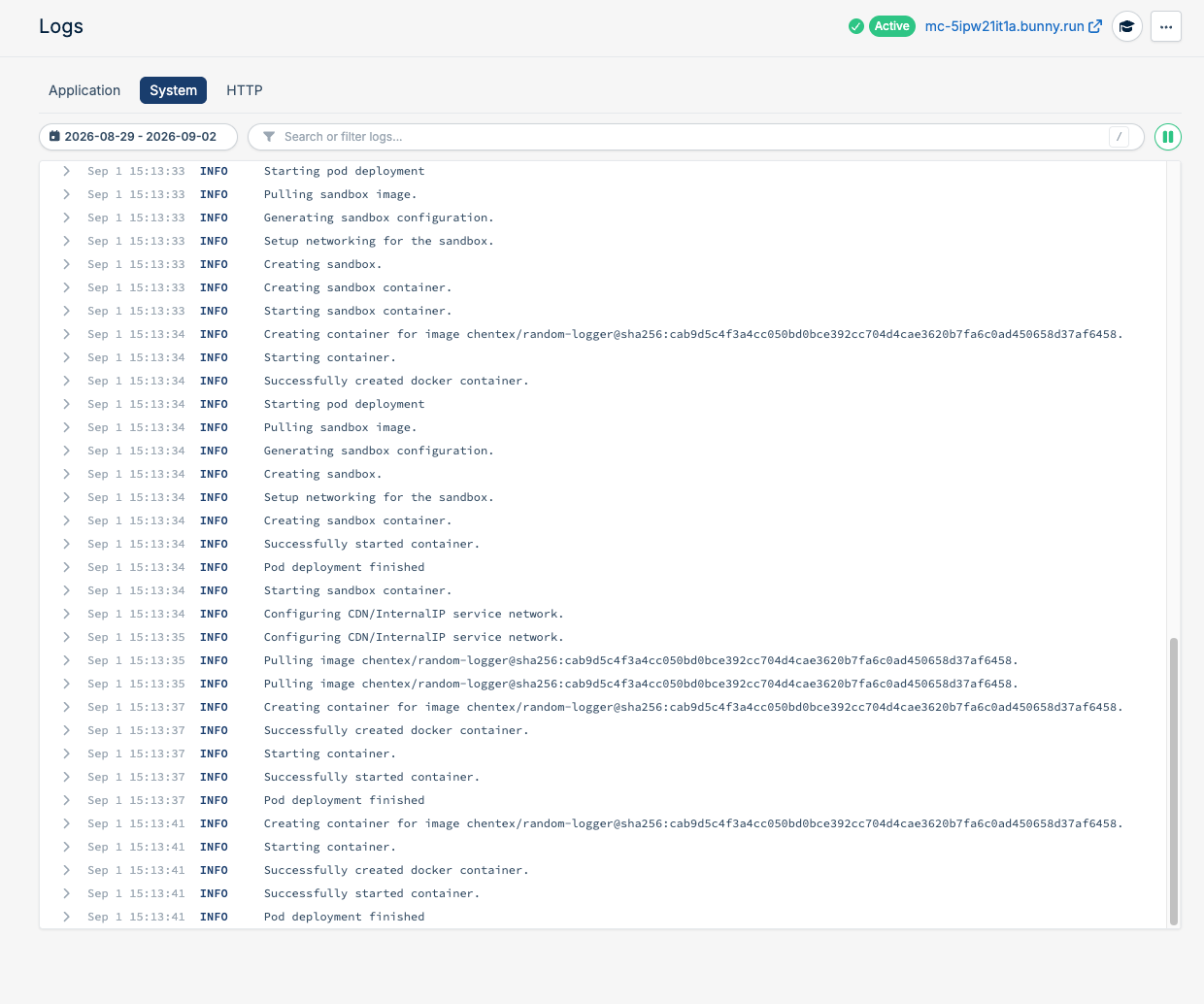Expand the first Starting pod deployment row
The image size is (1204, 1004).
click(x=66, y=171)
